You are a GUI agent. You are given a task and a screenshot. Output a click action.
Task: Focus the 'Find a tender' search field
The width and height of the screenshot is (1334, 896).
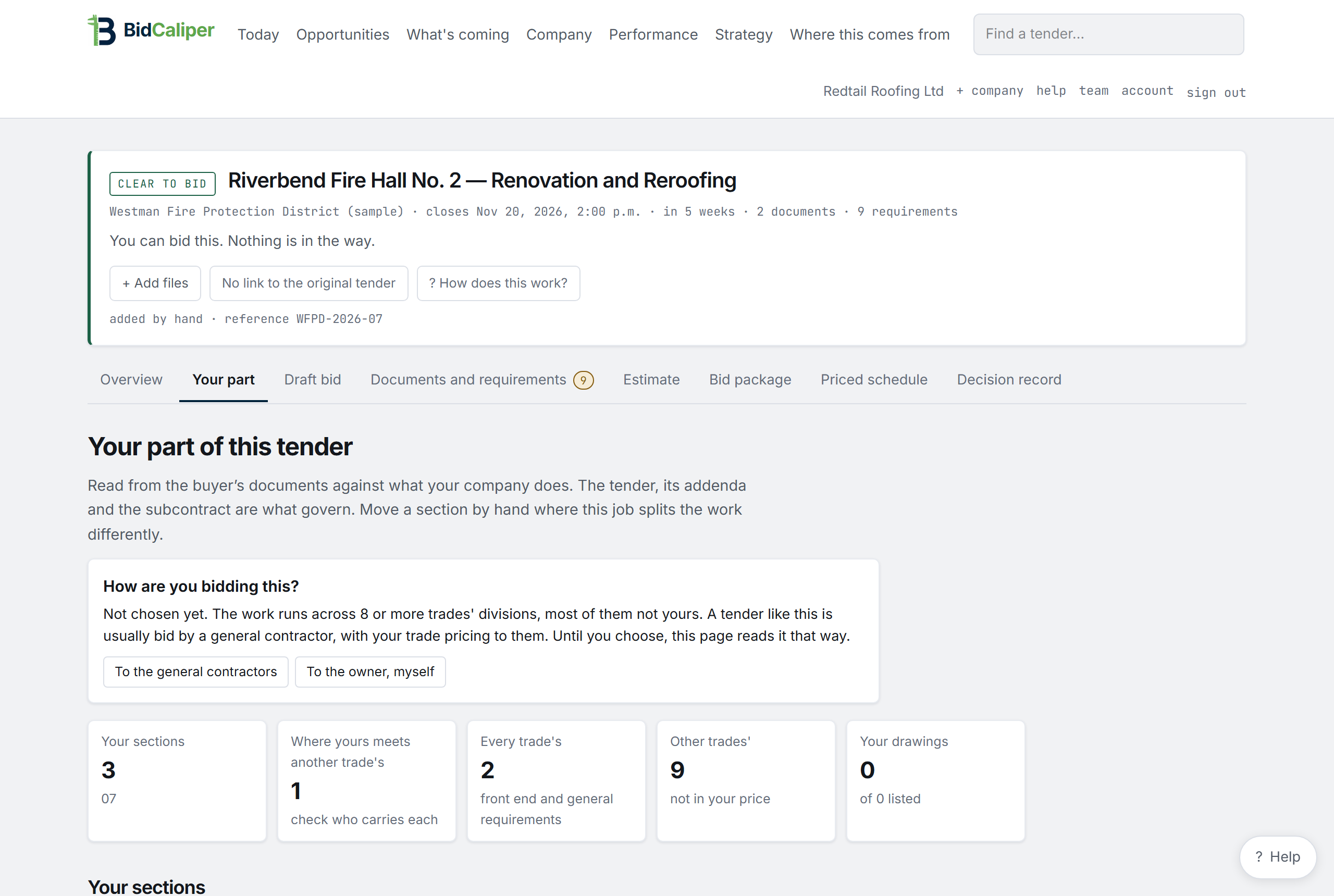[x=1108, y=34]
